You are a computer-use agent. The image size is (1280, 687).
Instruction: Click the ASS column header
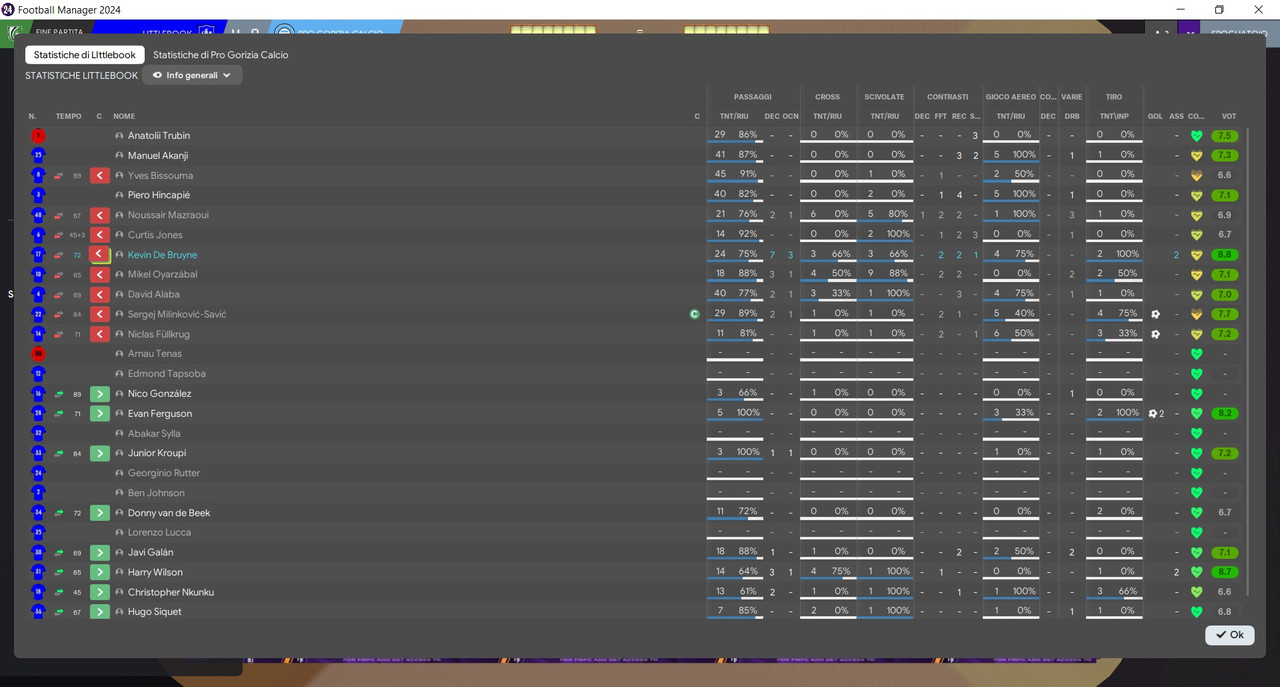(x=1176, y=117)
